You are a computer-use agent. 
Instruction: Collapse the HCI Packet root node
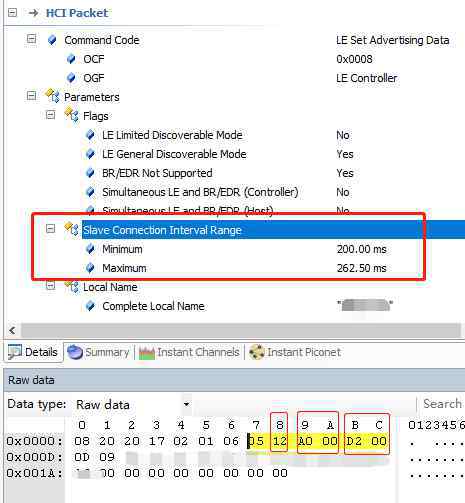tap(13, 13)
